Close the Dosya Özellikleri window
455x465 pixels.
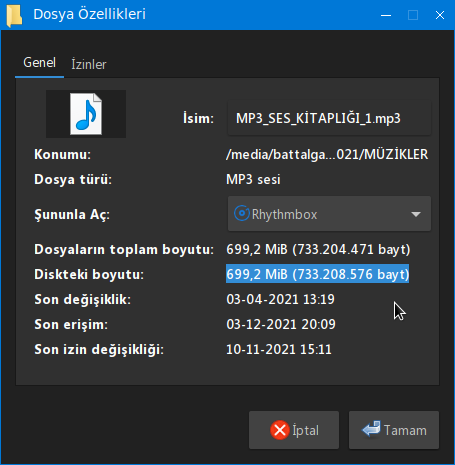click(440, 15)
